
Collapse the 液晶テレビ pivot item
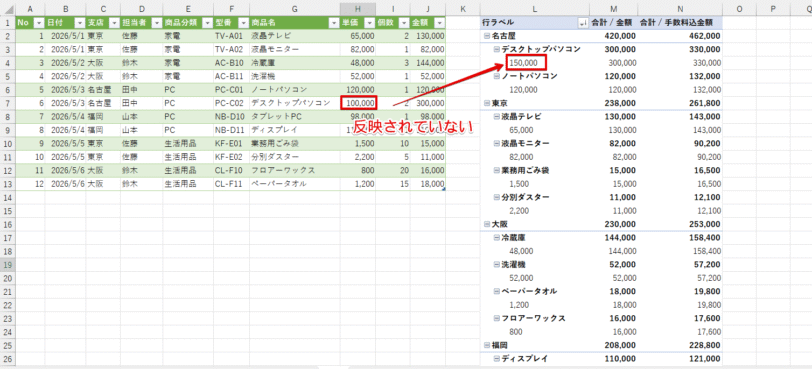pos(497,116)
